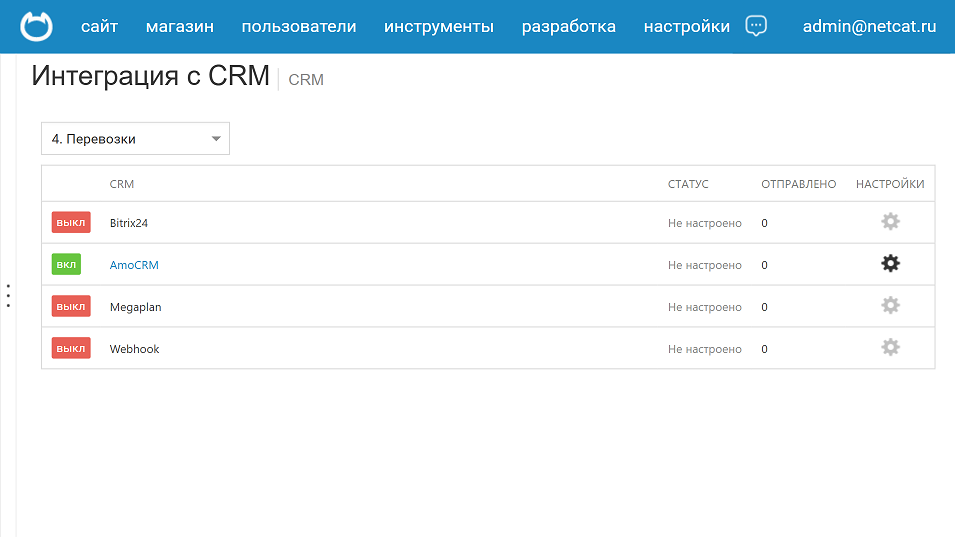Disable AmoCRM integration via вкл toggle
Viewport: 955px width, 537px height.
[66, 265]
